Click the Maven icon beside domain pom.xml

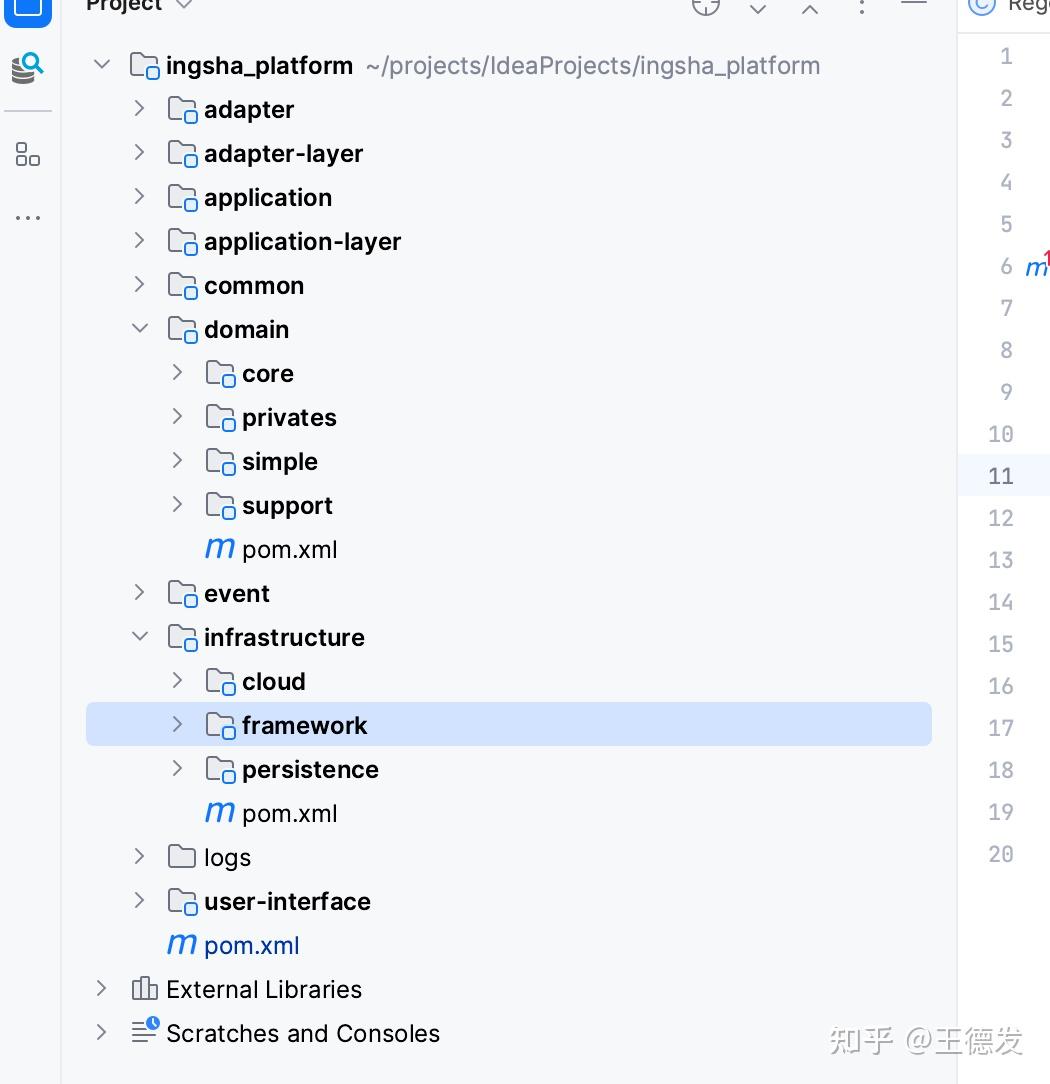click(218, 548)
